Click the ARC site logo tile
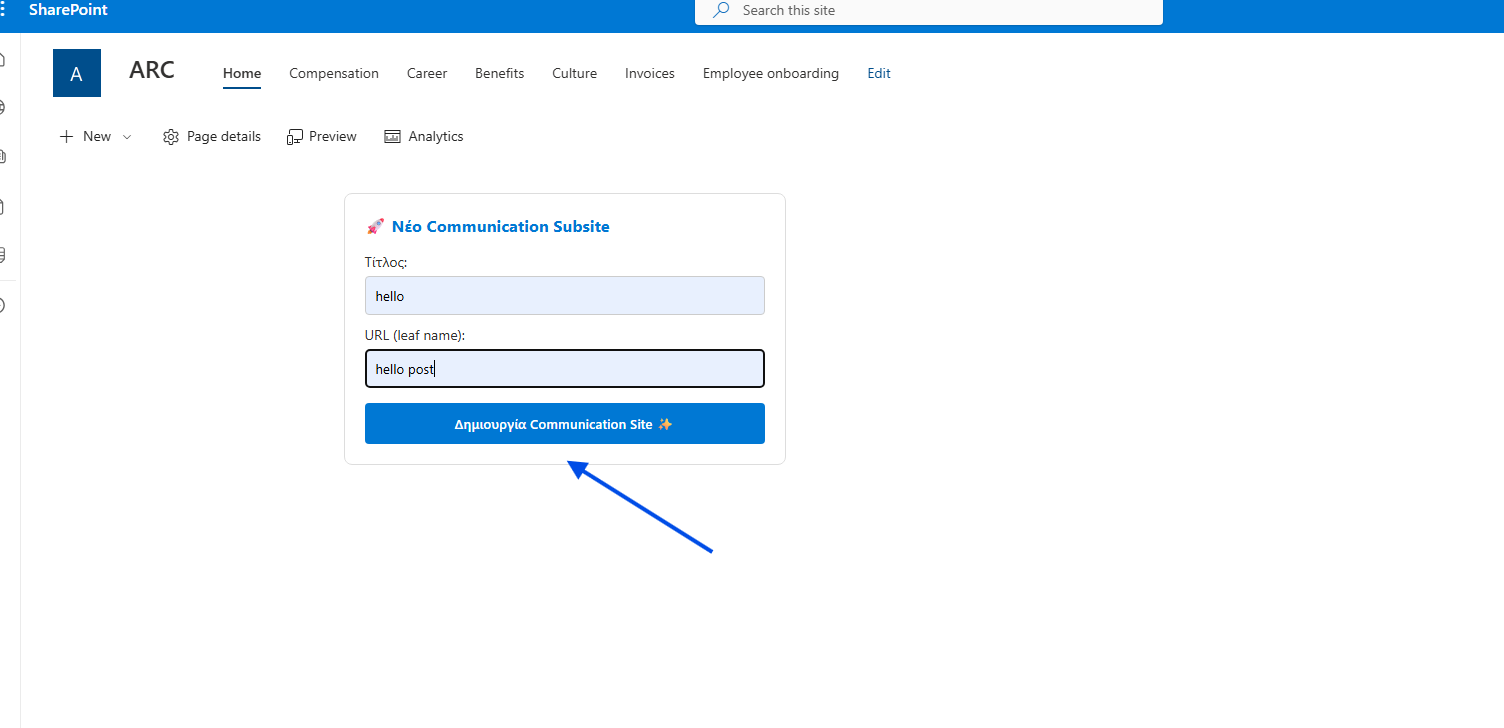 [77, 73]
